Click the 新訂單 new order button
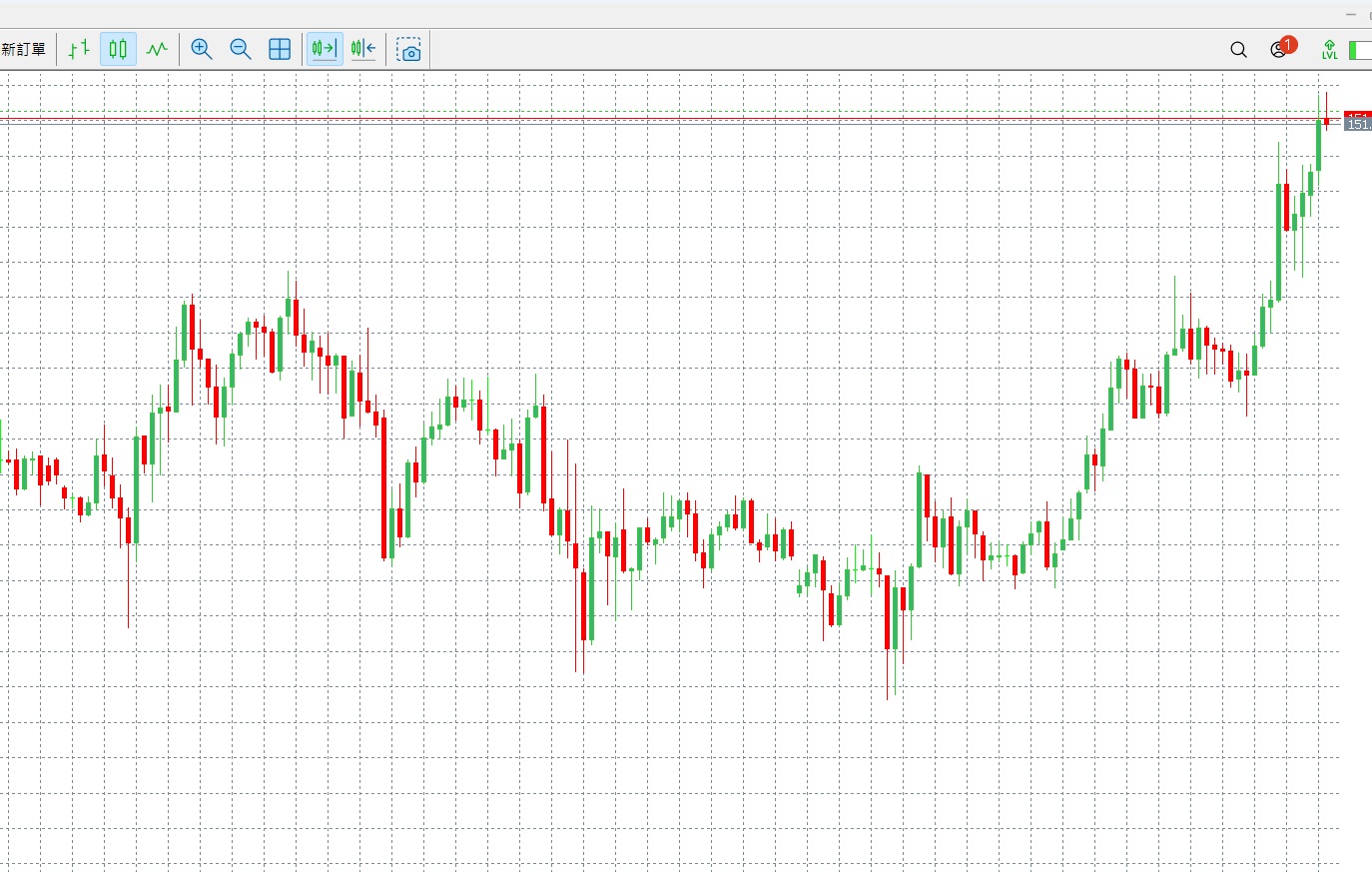Screen dimensions: 1372x872 24,49
